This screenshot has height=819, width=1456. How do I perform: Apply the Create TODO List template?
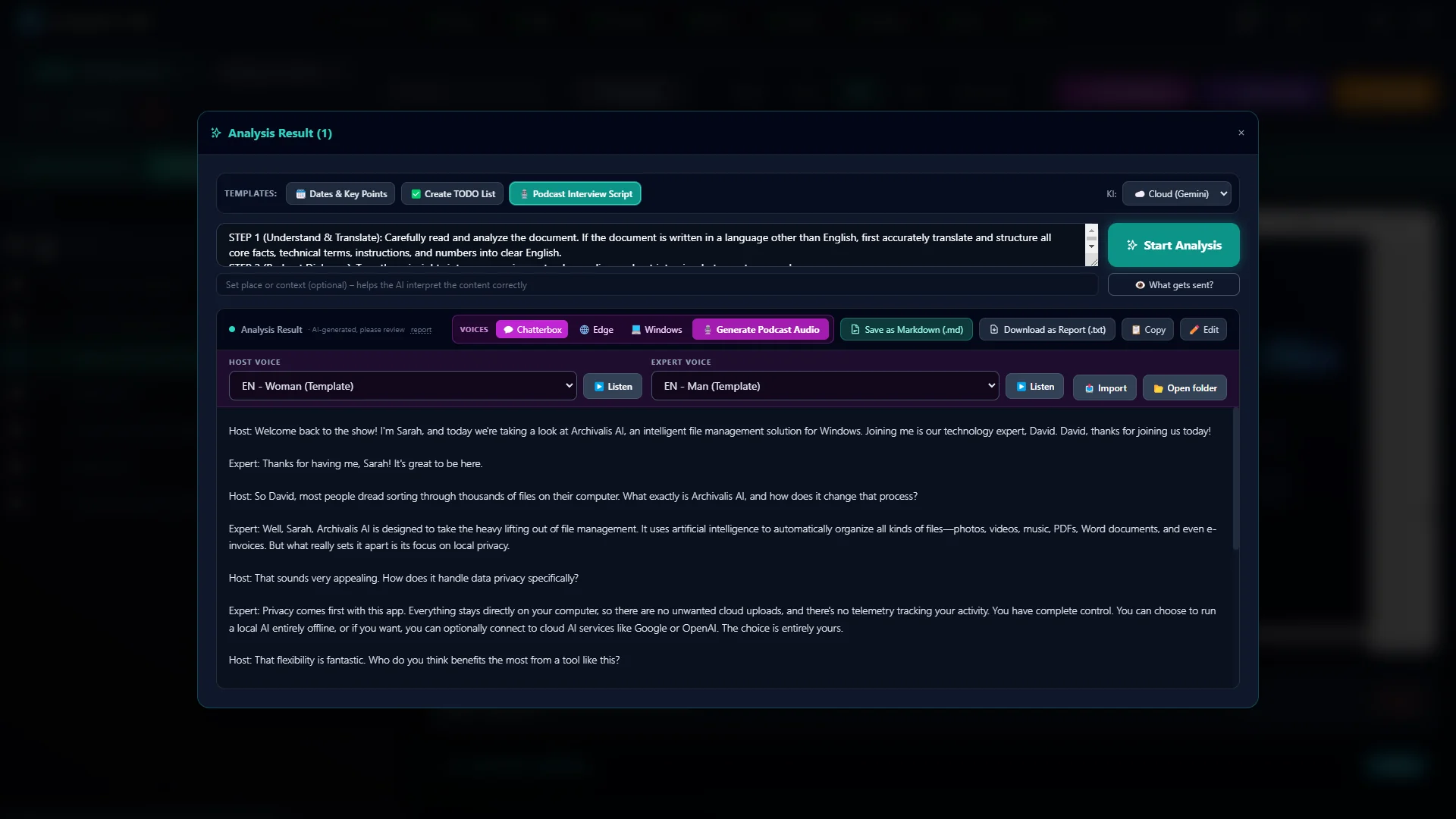tap(453, 193)
